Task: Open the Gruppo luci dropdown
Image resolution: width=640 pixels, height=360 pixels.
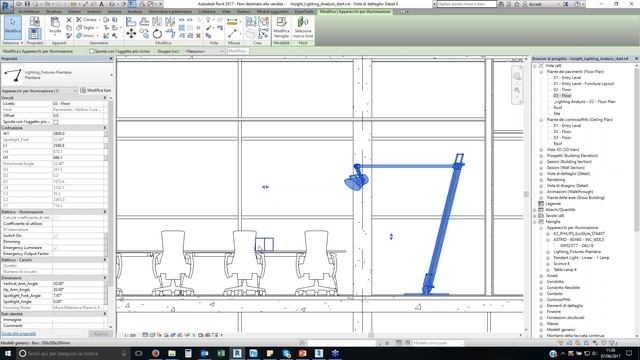Action: click(204, 51)
